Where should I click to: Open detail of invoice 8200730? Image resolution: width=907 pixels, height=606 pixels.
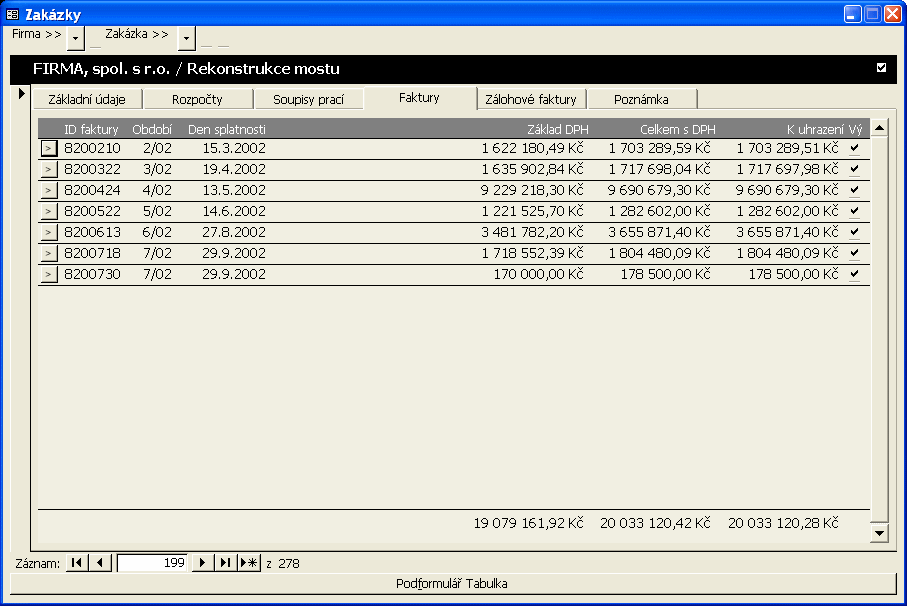49,274
